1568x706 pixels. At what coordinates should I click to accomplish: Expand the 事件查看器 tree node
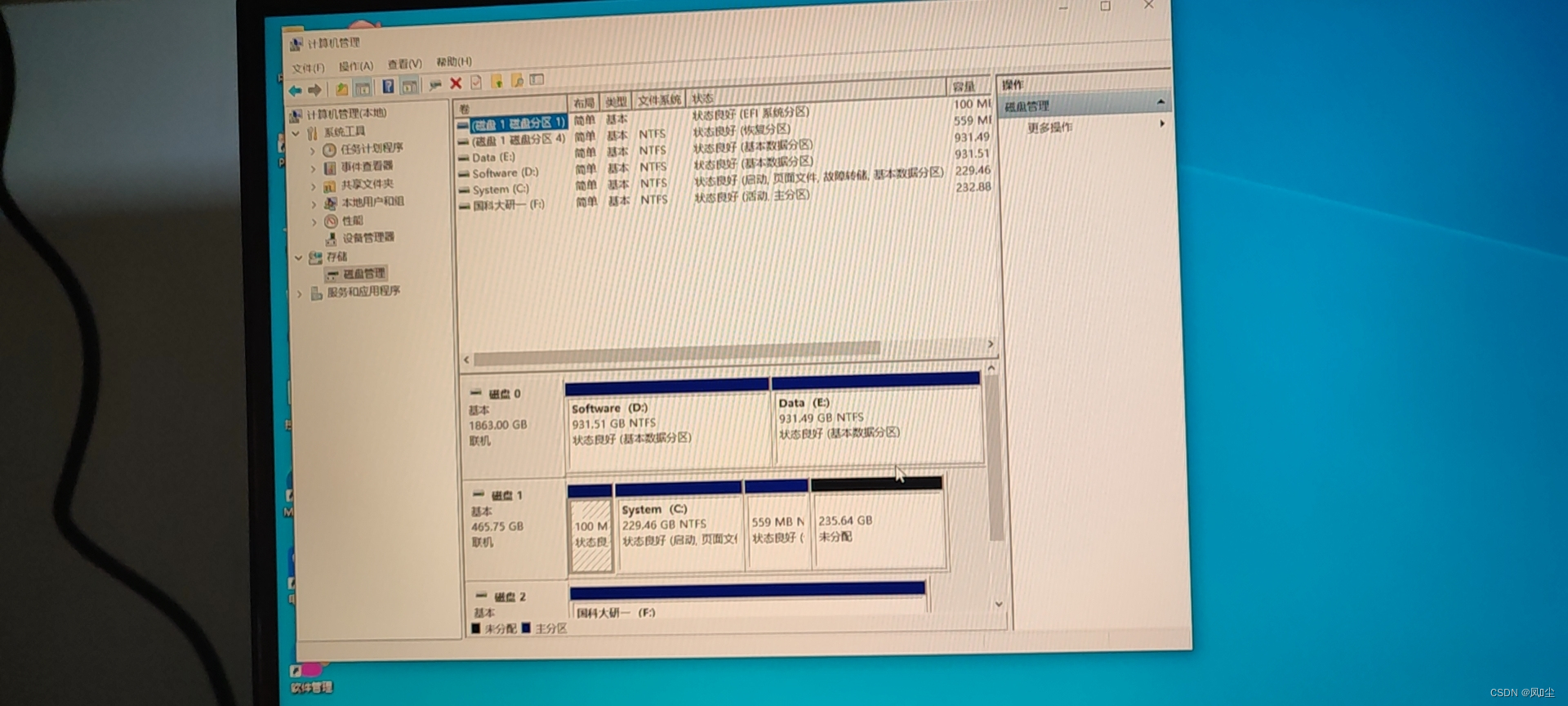[x=313, y=169]
